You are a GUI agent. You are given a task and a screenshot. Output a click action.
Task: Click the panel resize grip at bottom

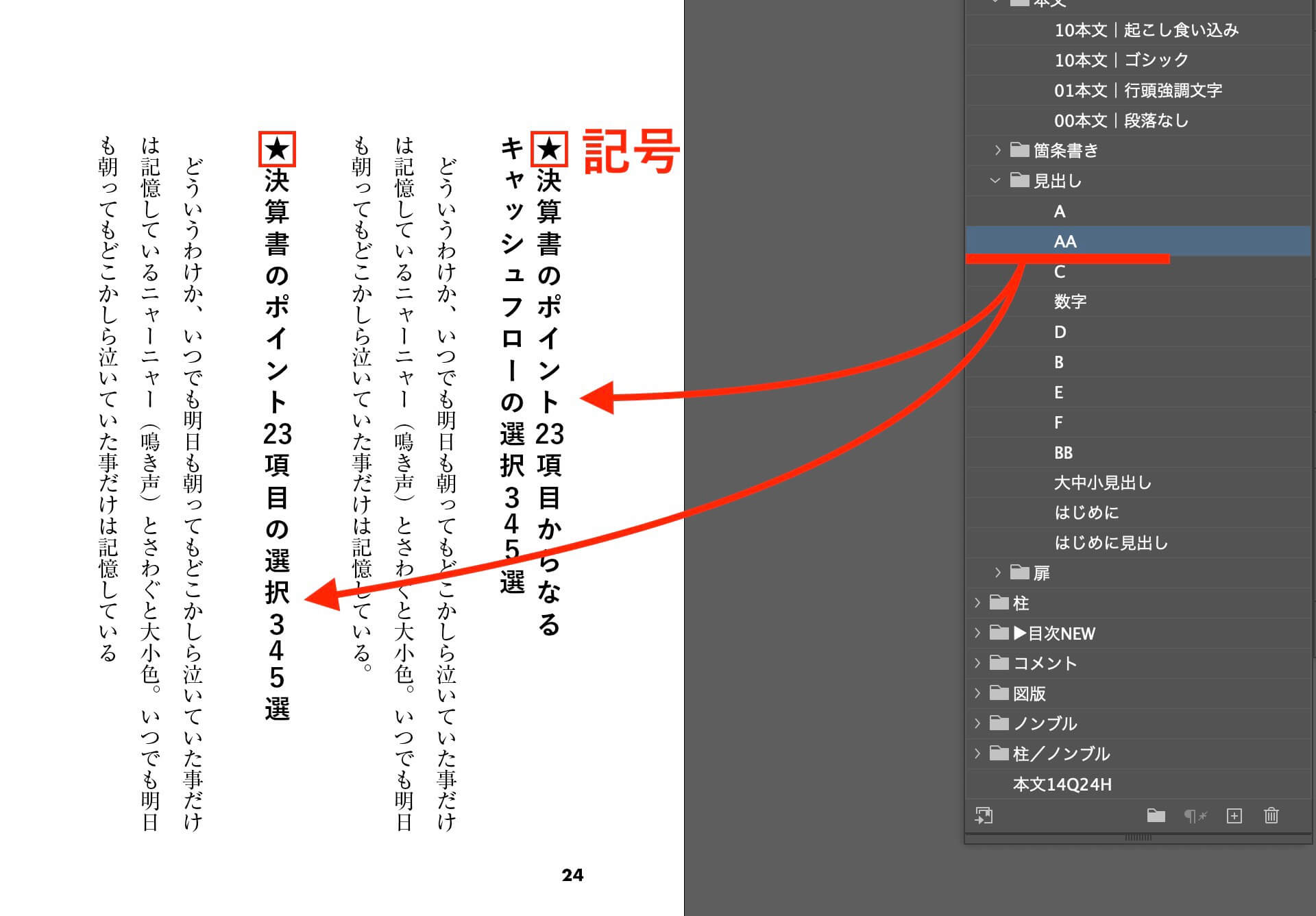[x=1138, y=838]
